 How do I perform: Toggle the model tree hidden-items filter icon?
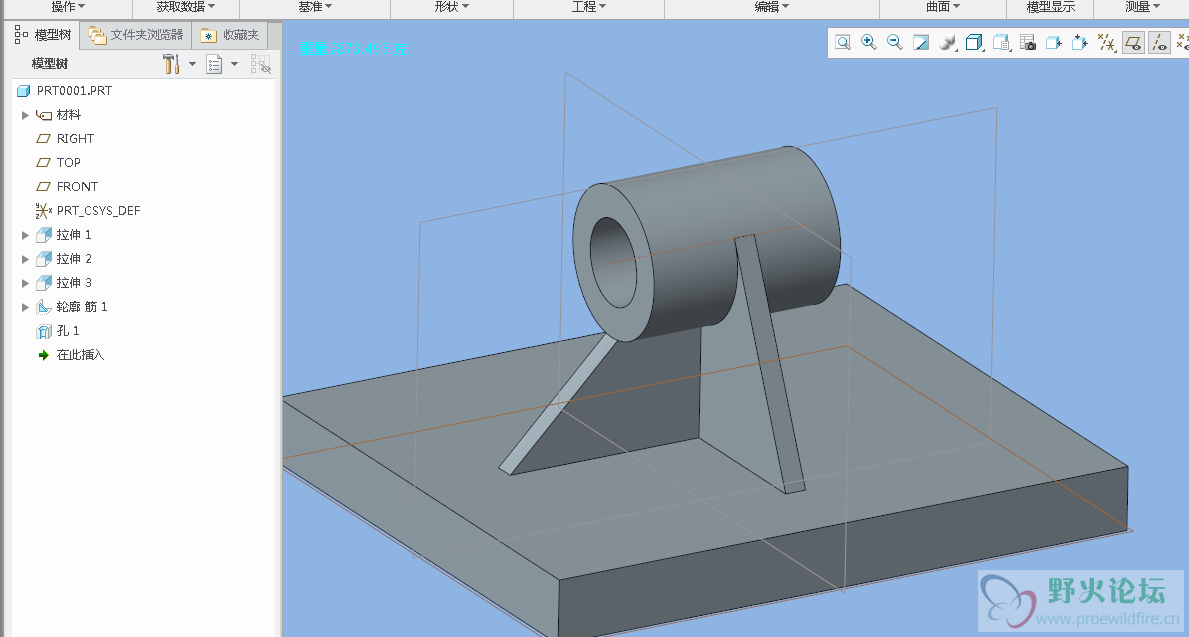[x=260, y=64]
